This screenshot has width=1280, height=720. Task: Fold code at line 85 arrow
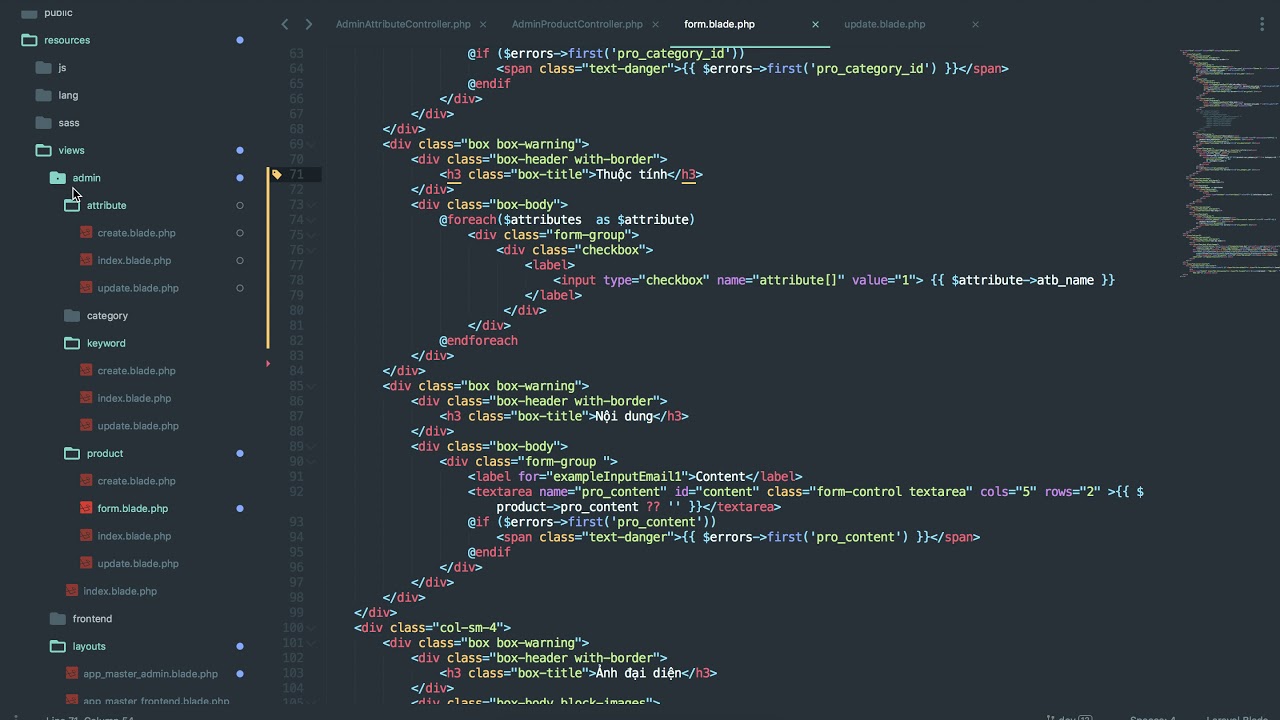[311, 386]
